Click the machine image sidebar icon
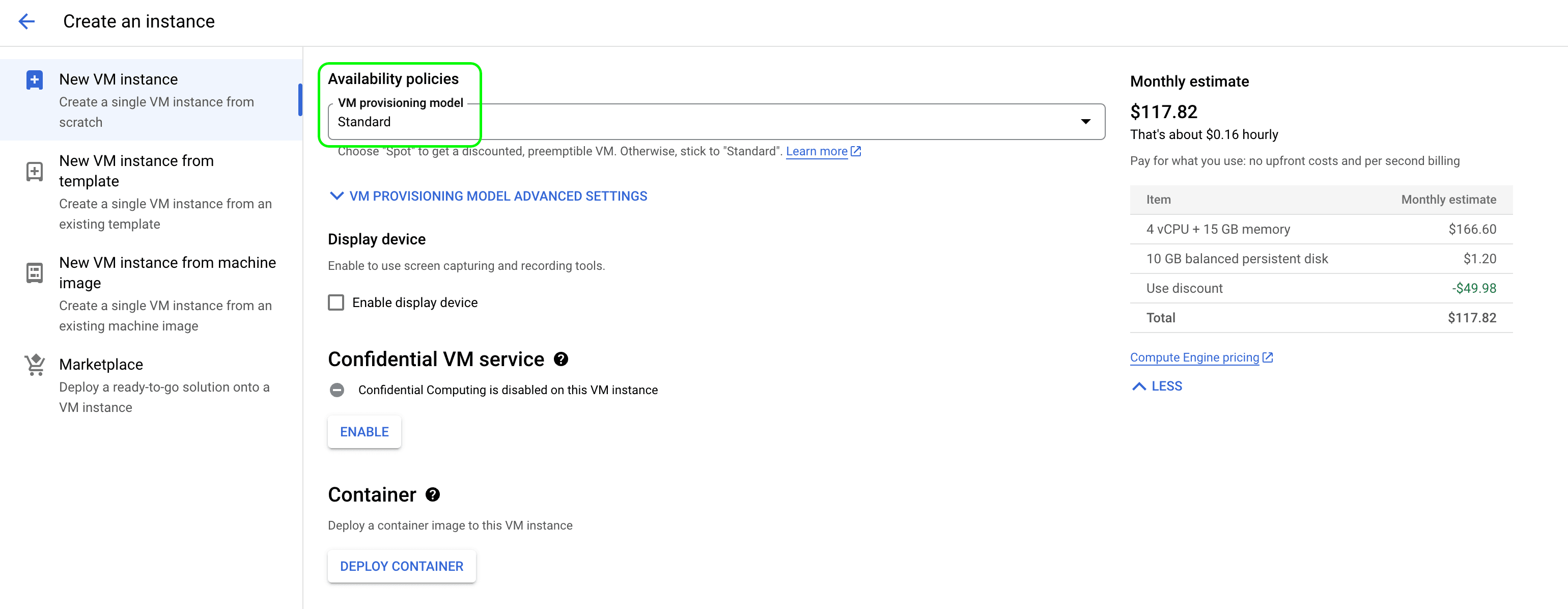Image resolution: width=1568 pixels, height=609 pixels. [x=35, y=273]
